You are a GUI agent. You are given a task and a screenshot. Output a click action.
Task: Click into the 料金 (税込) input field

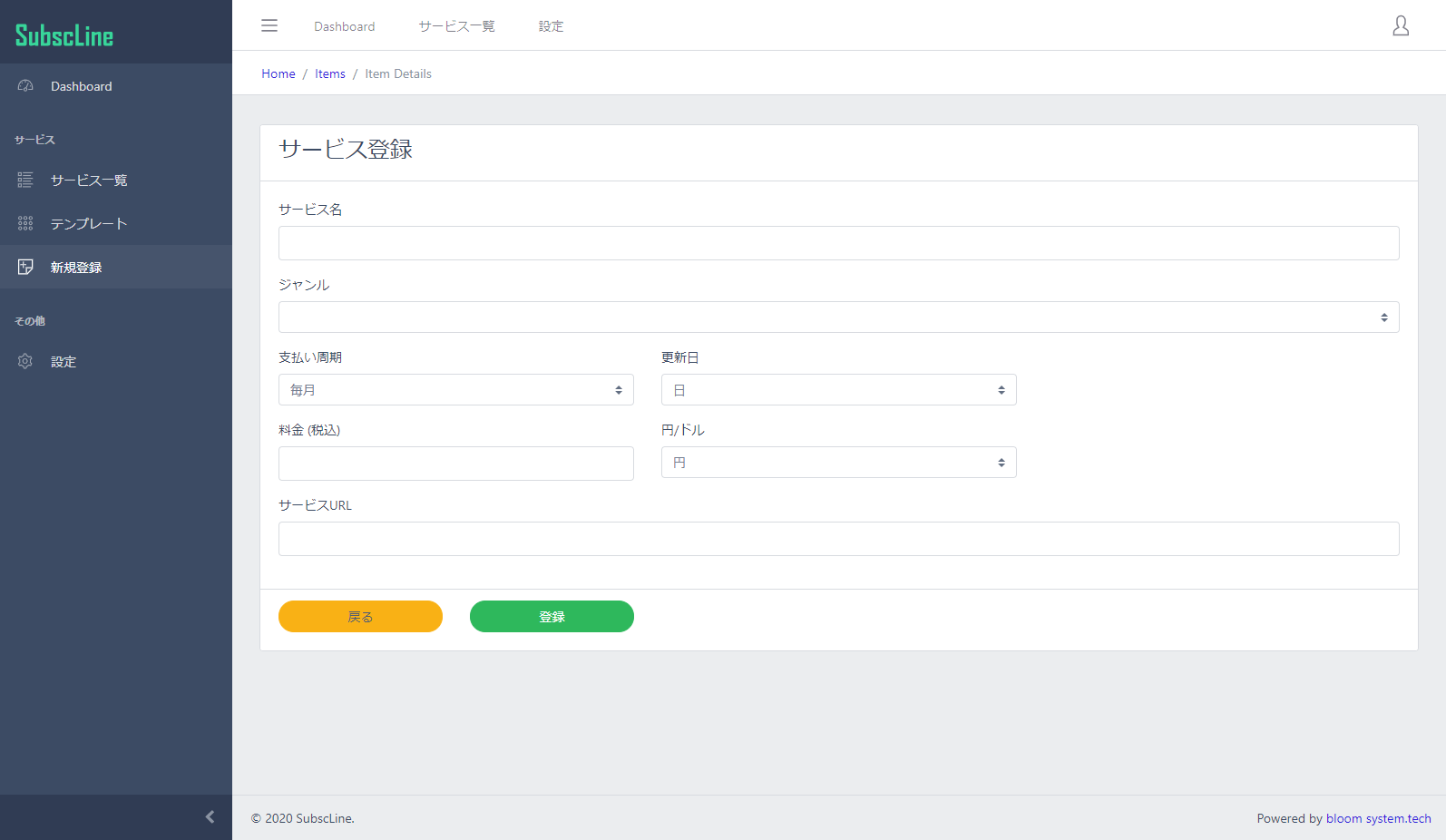455,464
